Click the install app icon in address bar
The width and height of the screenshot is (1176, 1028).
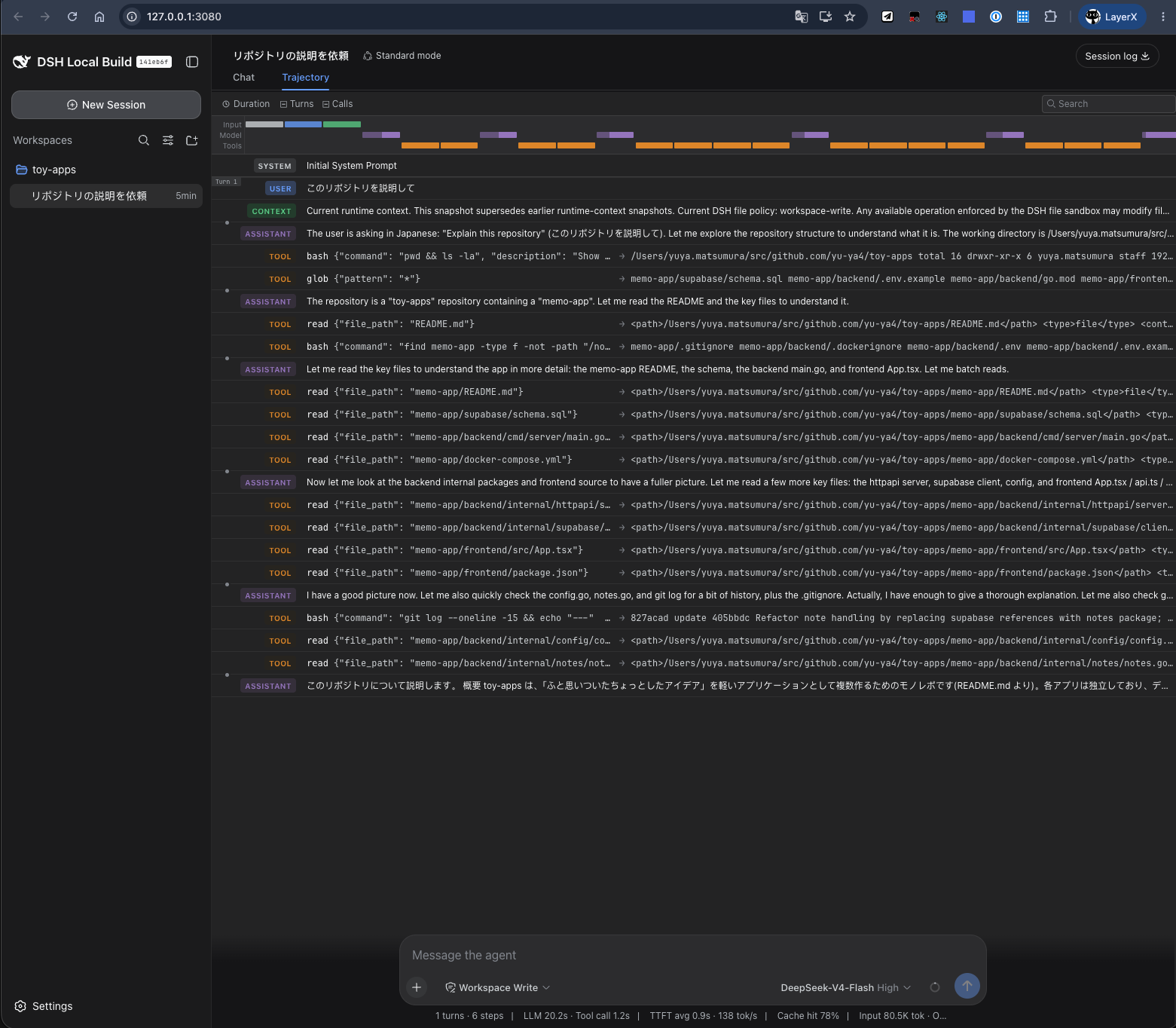tap(826, 17)
